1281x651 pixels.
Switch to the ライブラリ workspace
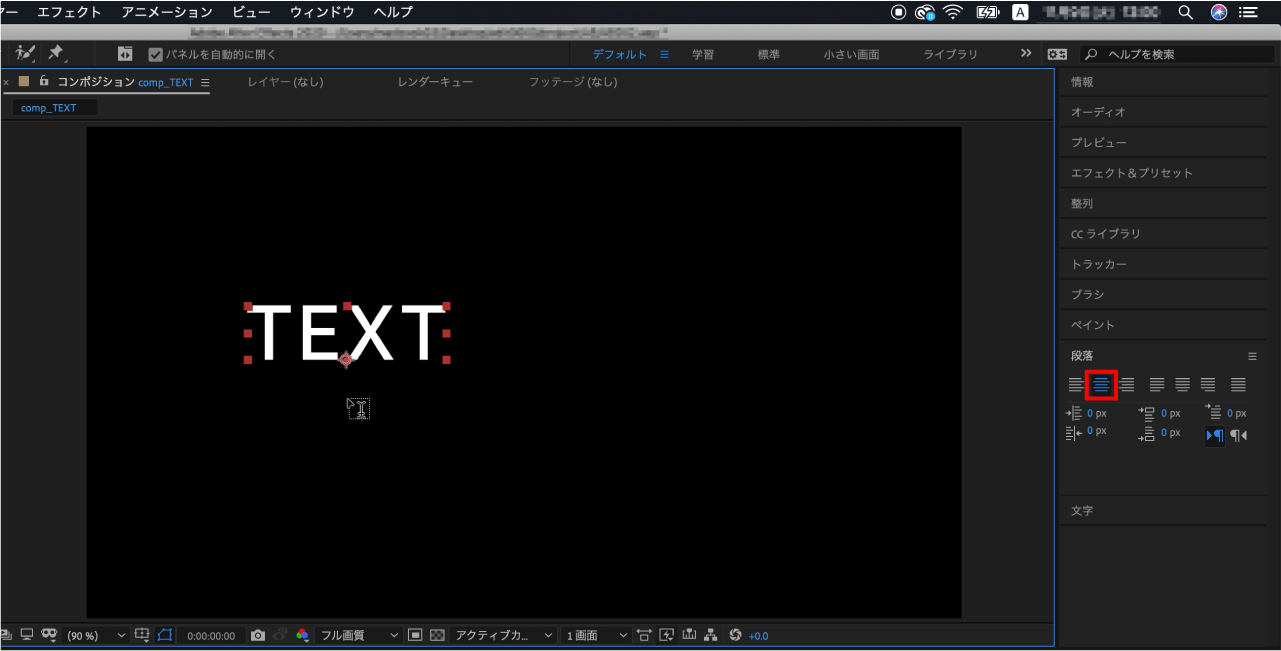pyautogui.click(x=950, y=54)
